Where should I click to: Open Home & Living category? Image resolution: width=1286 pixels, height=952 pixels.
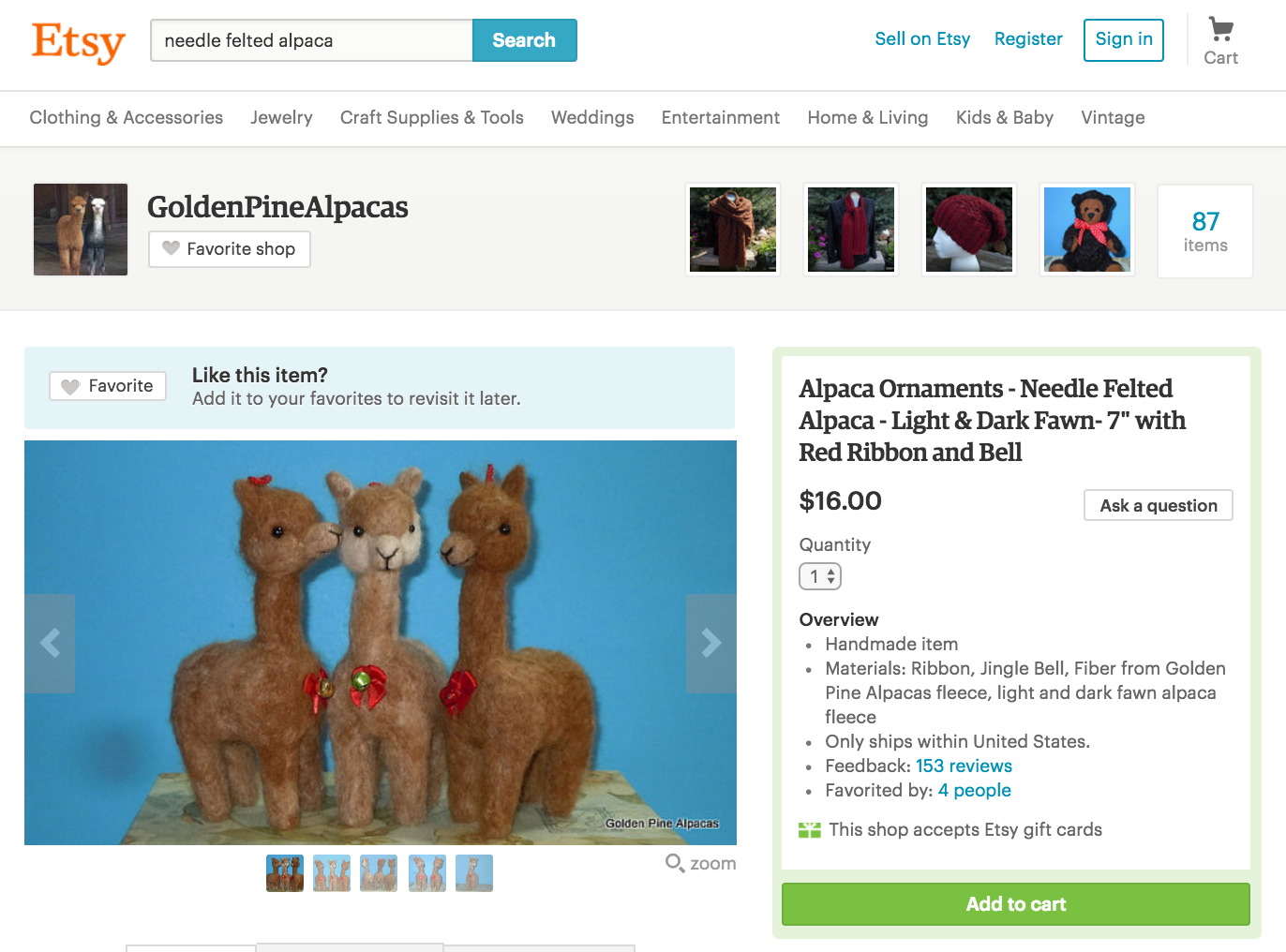pos(868,118)
